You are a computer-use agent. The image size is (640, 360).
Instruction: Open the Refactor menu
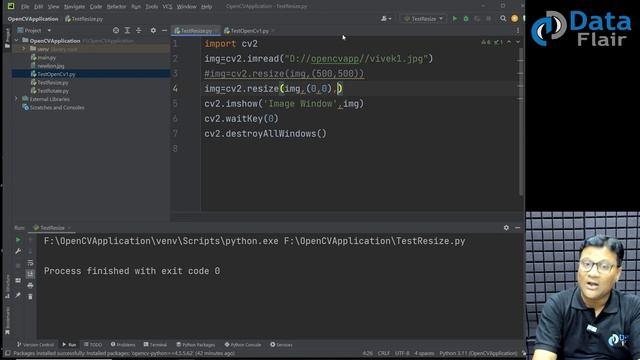click(x=116, y=7)
